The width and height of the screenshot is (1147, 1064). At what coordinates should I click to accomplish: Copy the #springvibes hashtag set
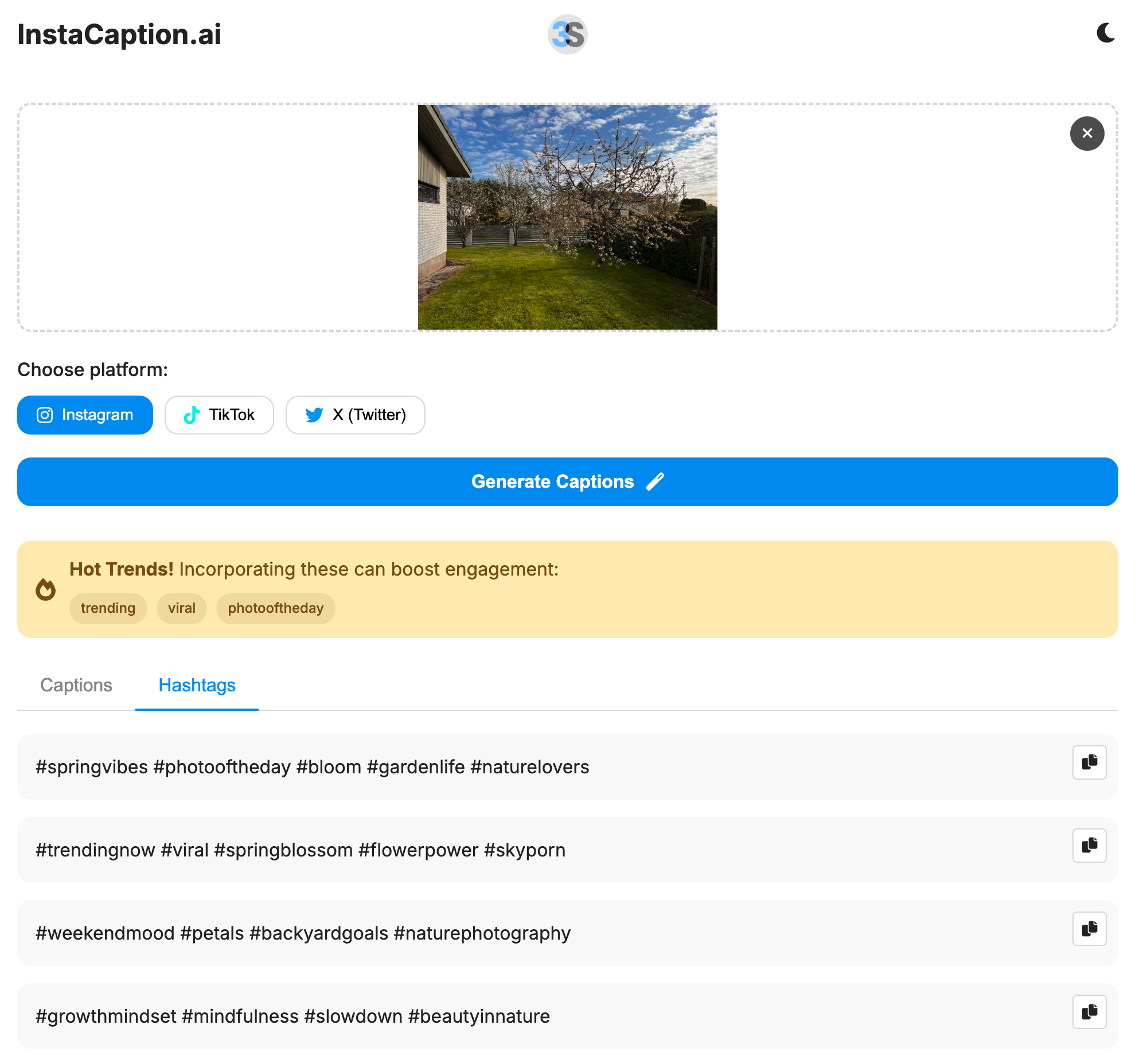[1089, 762]
